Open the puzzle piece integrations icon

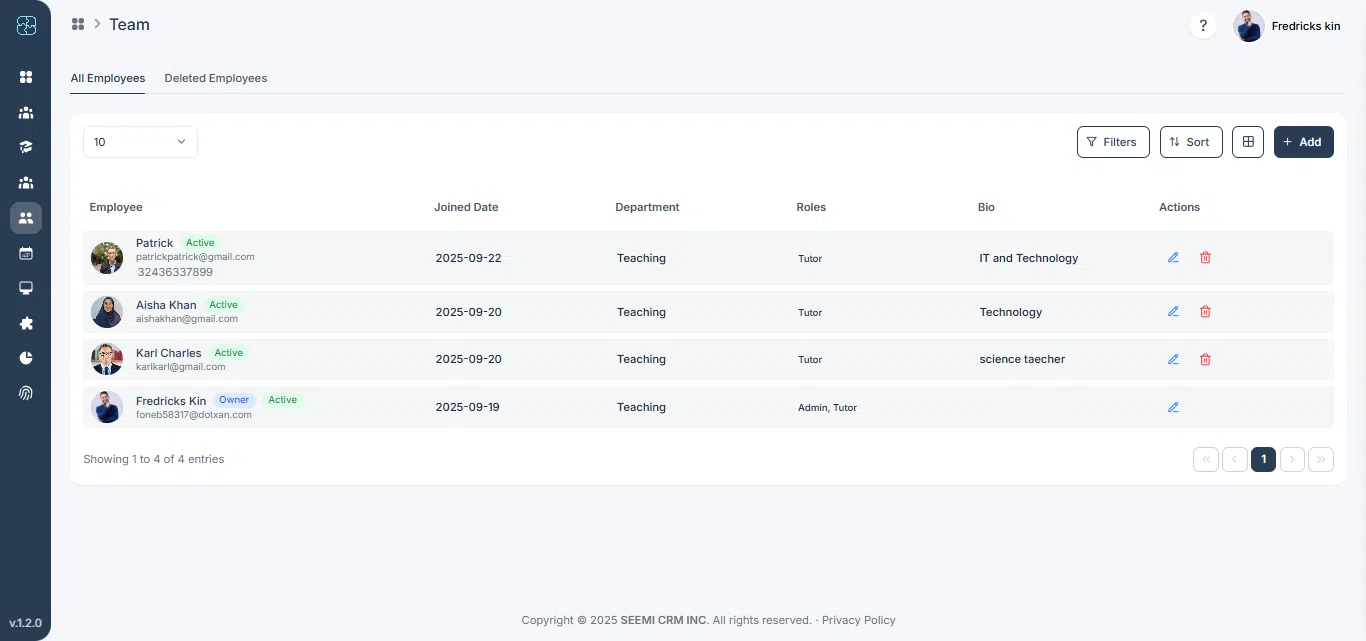point(26,323)
